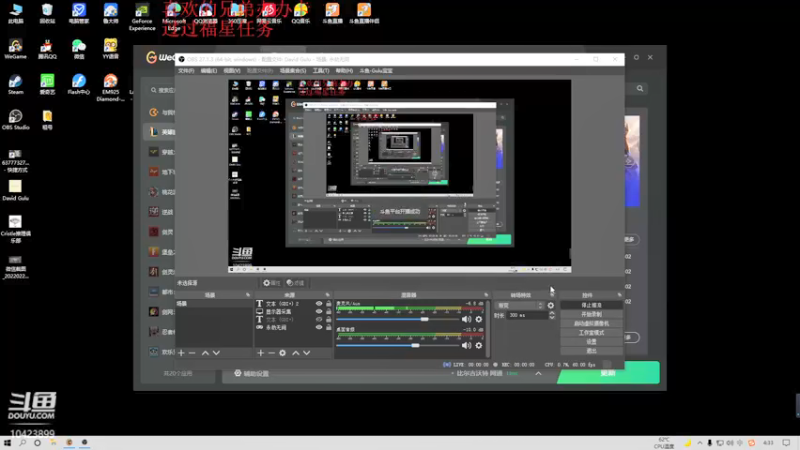The width and height of the screenshot is (800, 450).
Task: Add a scene with the plus icon in 场景 panel
Action: coord(181,353)
